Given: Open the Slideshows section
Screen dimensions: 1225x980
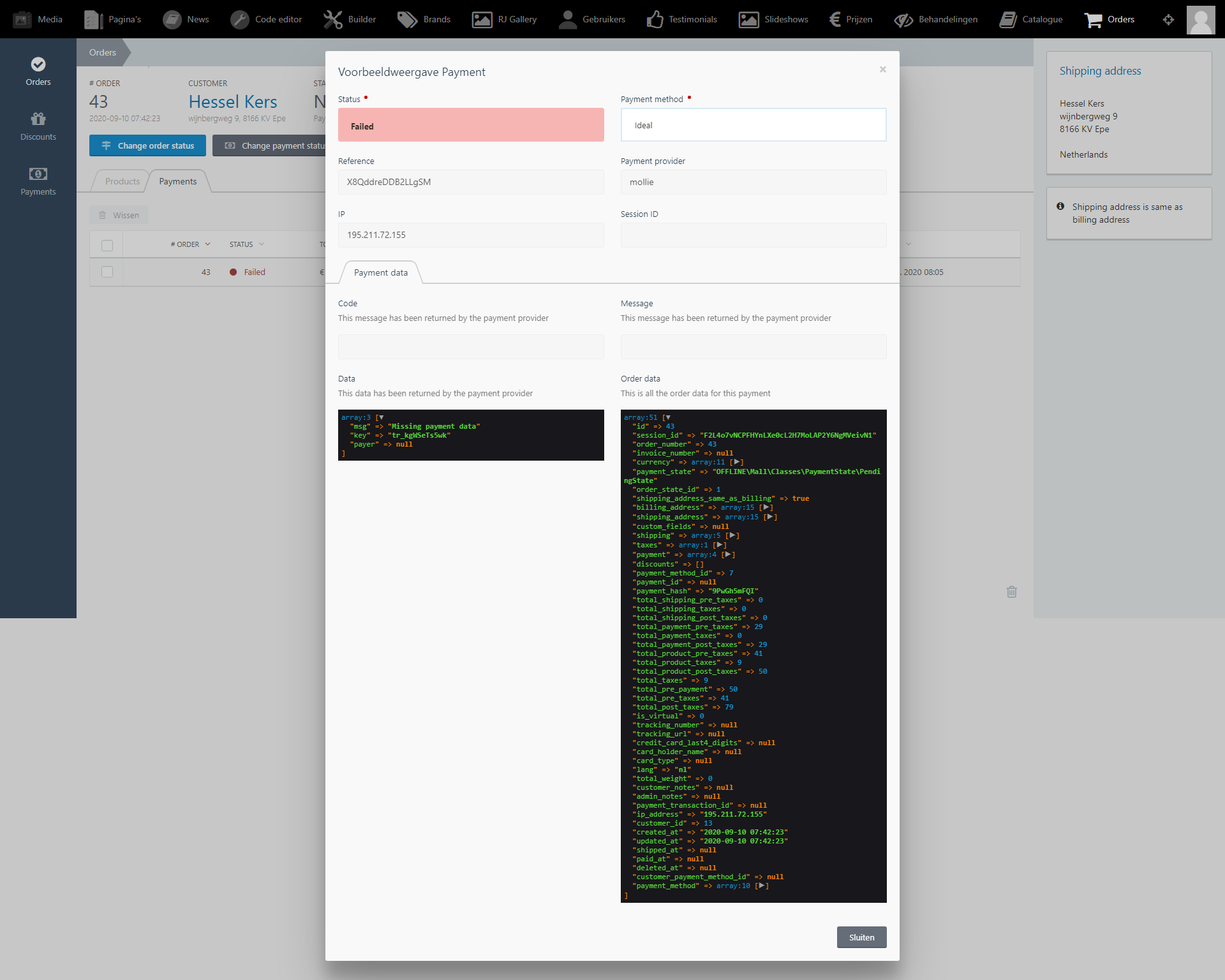Looking at the screenshot, I should coord(773,19).
